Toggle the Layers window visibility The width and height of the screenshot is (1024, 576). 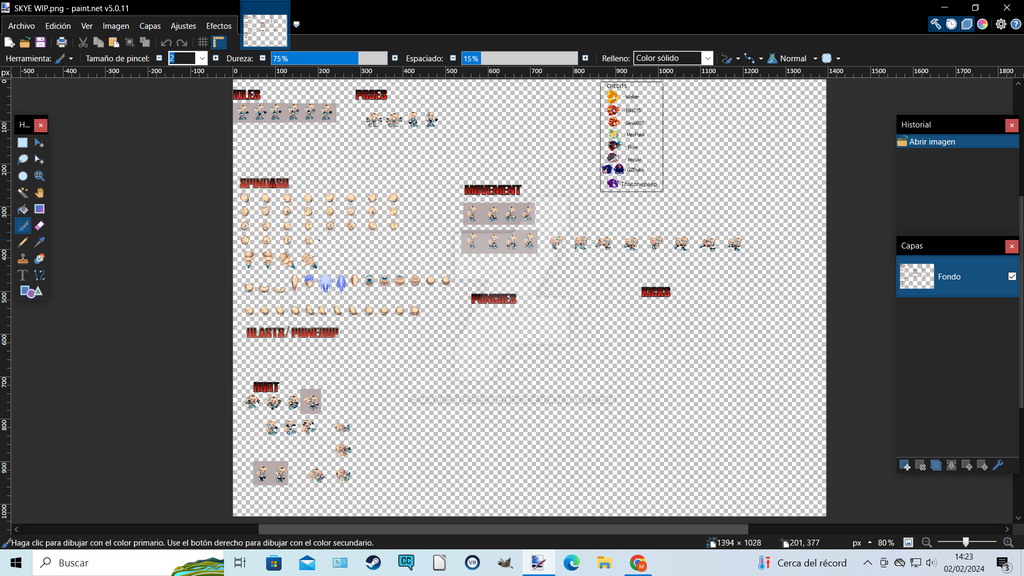pyautogui.click(x=967, y=24)
